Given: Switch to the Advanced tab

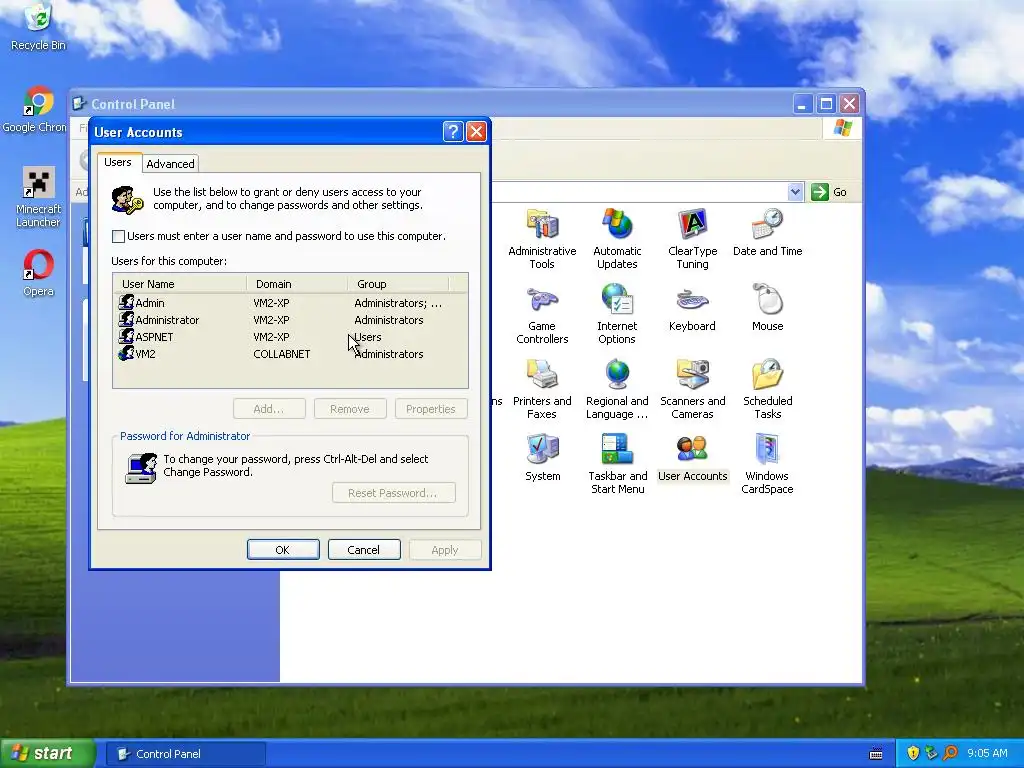Looking at the screenshot, I should coord(170,163).
